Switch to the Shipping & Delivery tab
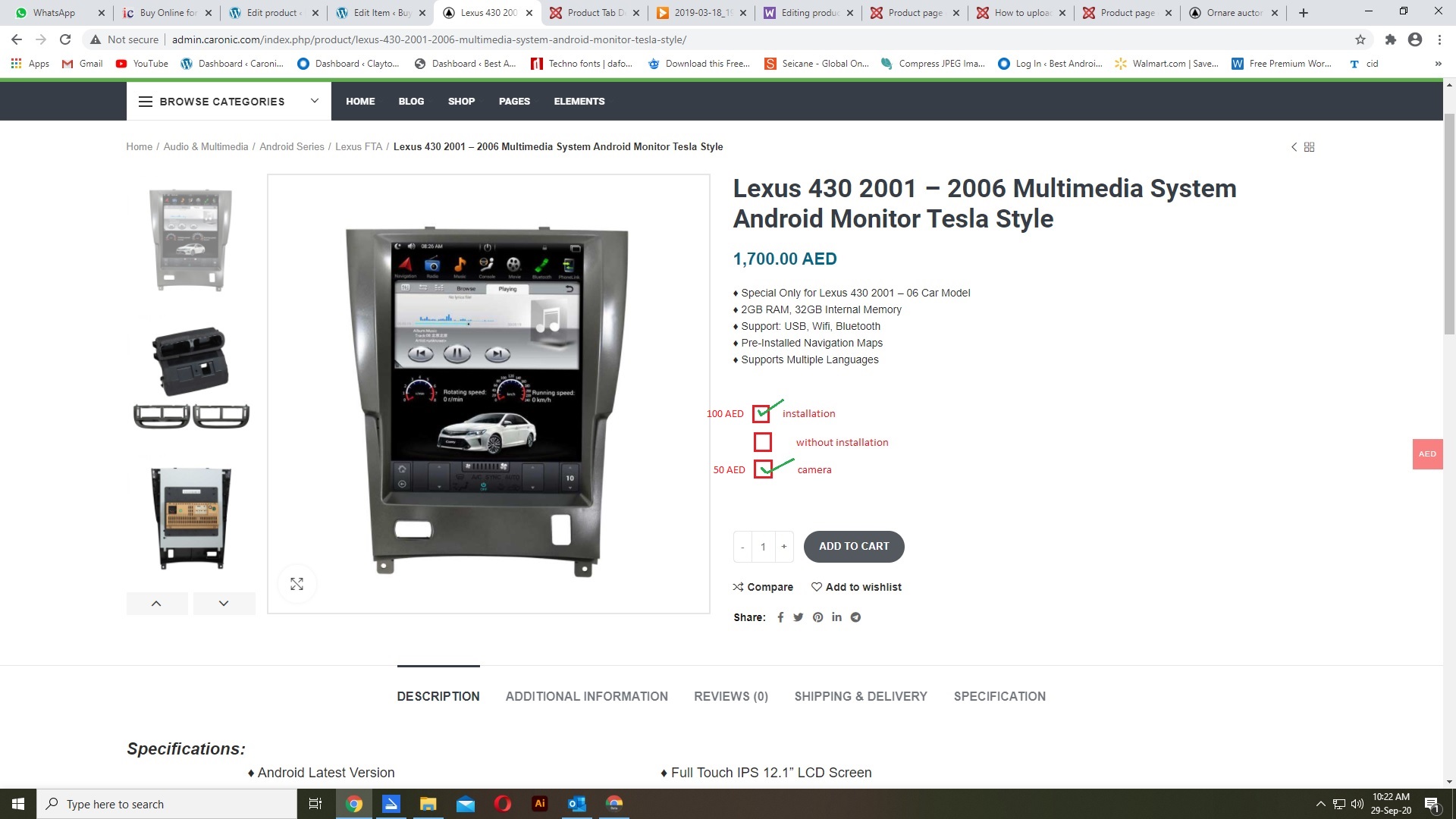 (x=861, y=696)
